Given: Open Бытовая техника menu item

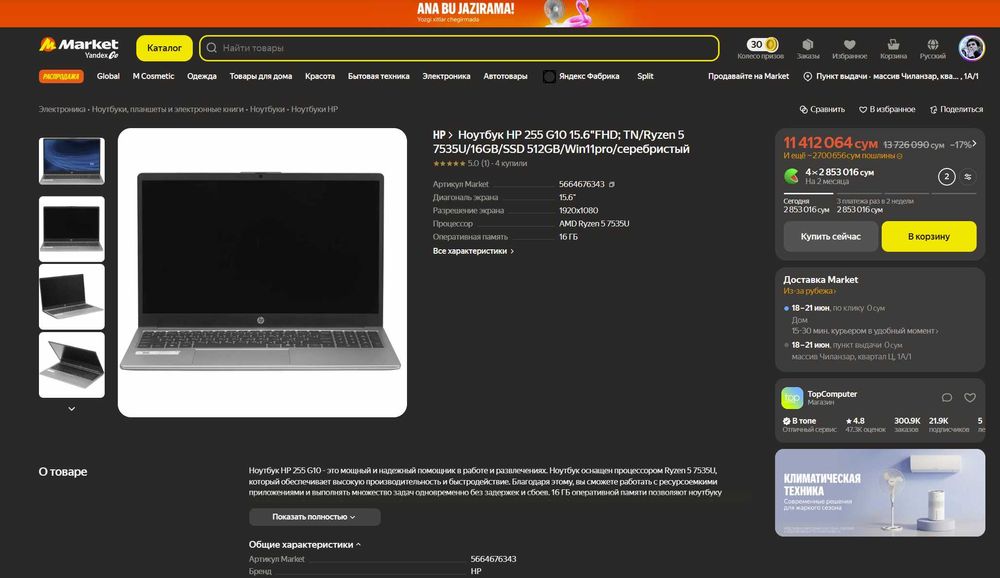Looking at the screenshot, I should tap(378, 77).
